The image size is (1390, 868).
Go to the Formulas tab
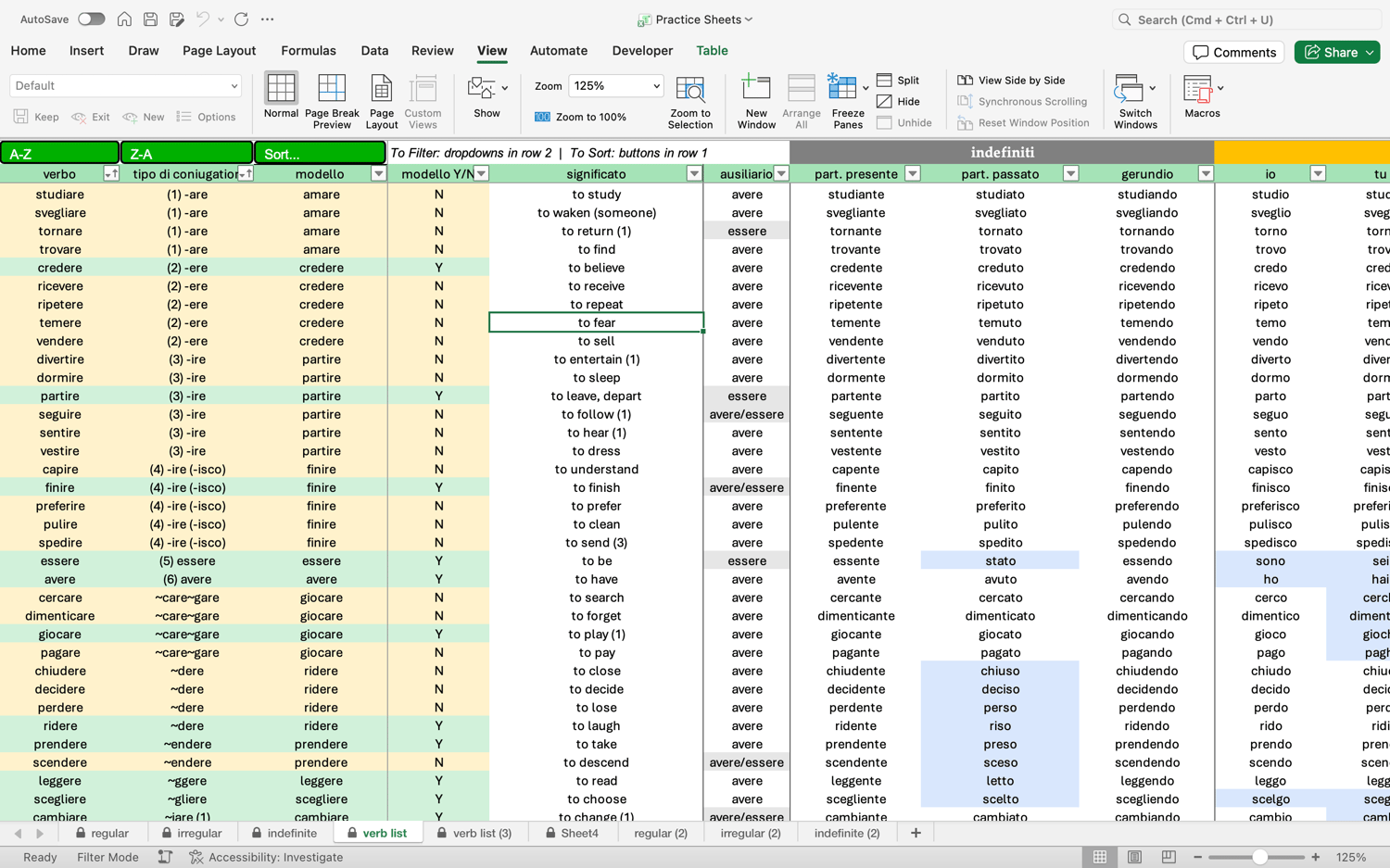click(x=309, y=51)
